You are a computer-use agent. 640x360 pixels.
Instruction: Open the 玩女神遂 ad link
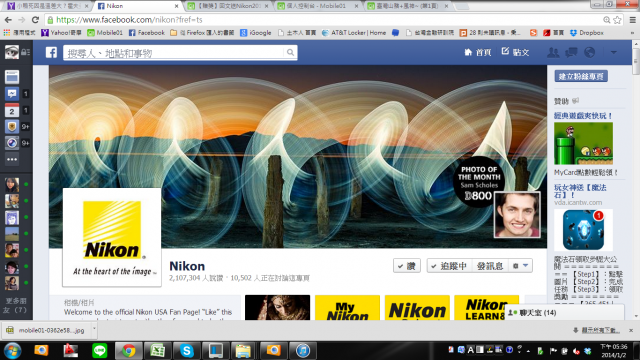click(x=580, y=191)
